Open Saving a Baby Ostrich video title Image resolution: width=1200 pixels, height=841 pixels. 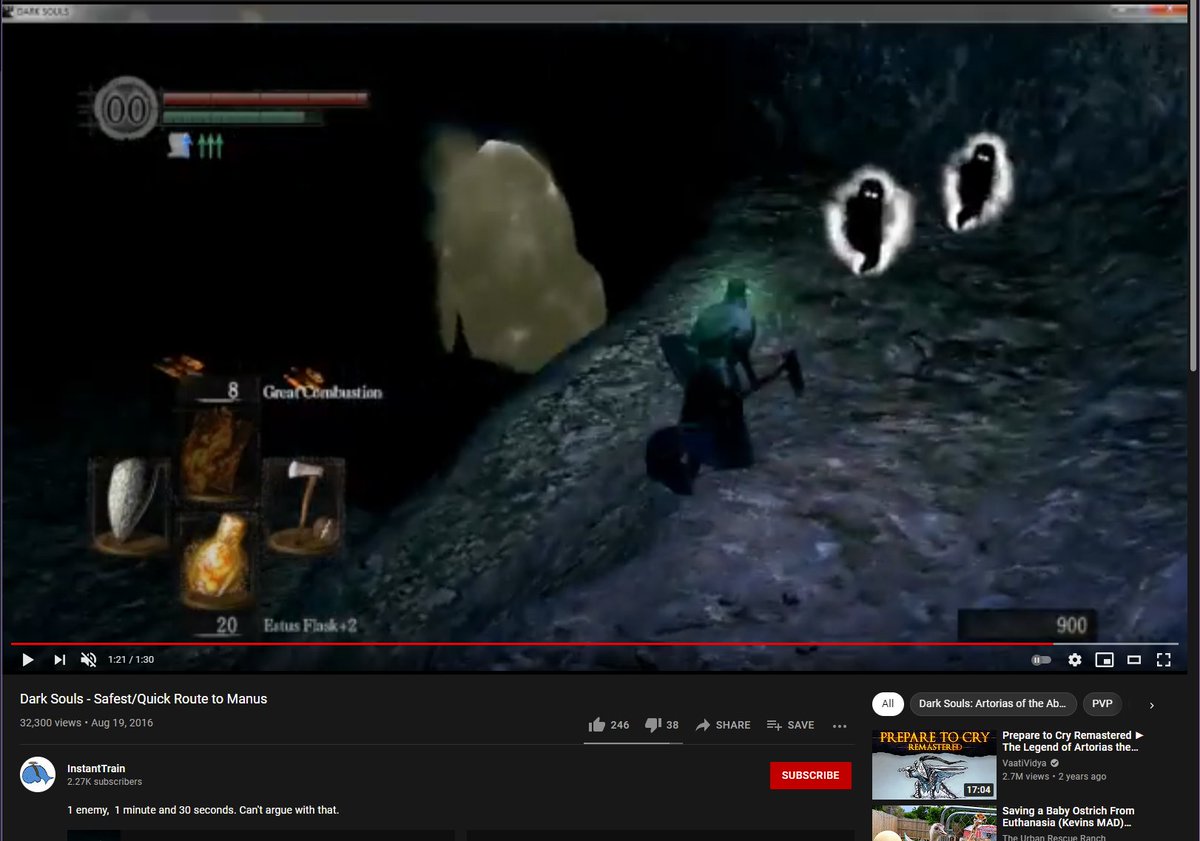1068,817
